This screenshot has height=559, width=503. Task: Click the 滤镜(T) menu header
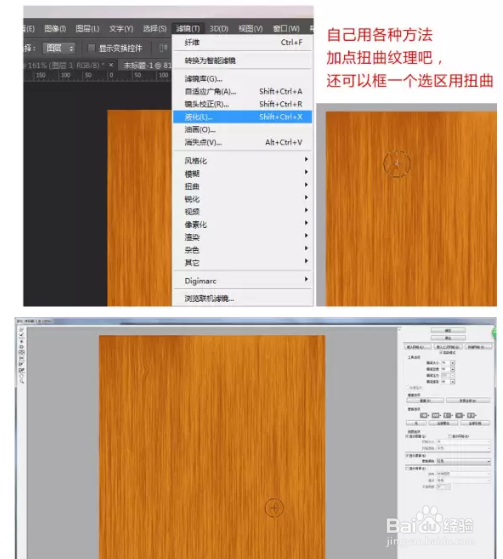[188, 29]
